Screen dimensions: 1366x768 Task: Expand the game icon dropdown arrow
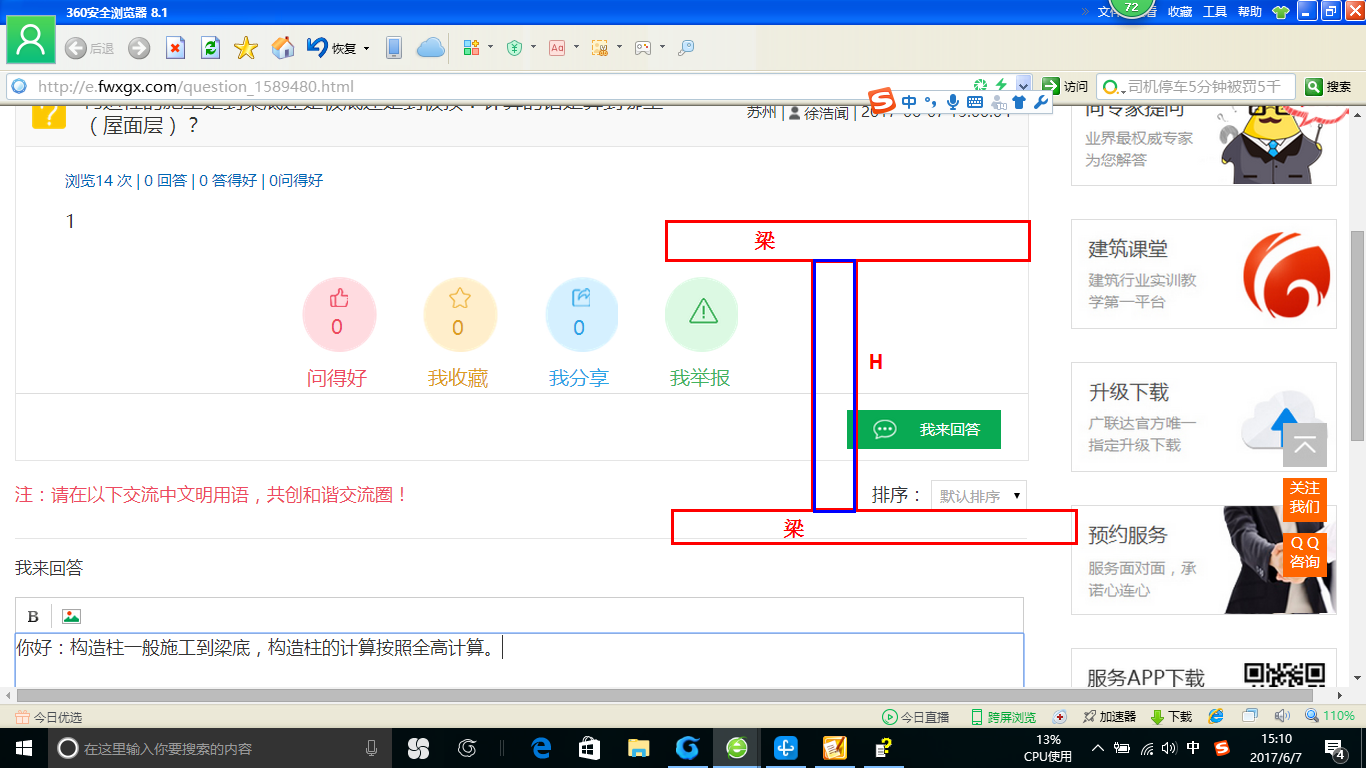click(x=662, y=48)
